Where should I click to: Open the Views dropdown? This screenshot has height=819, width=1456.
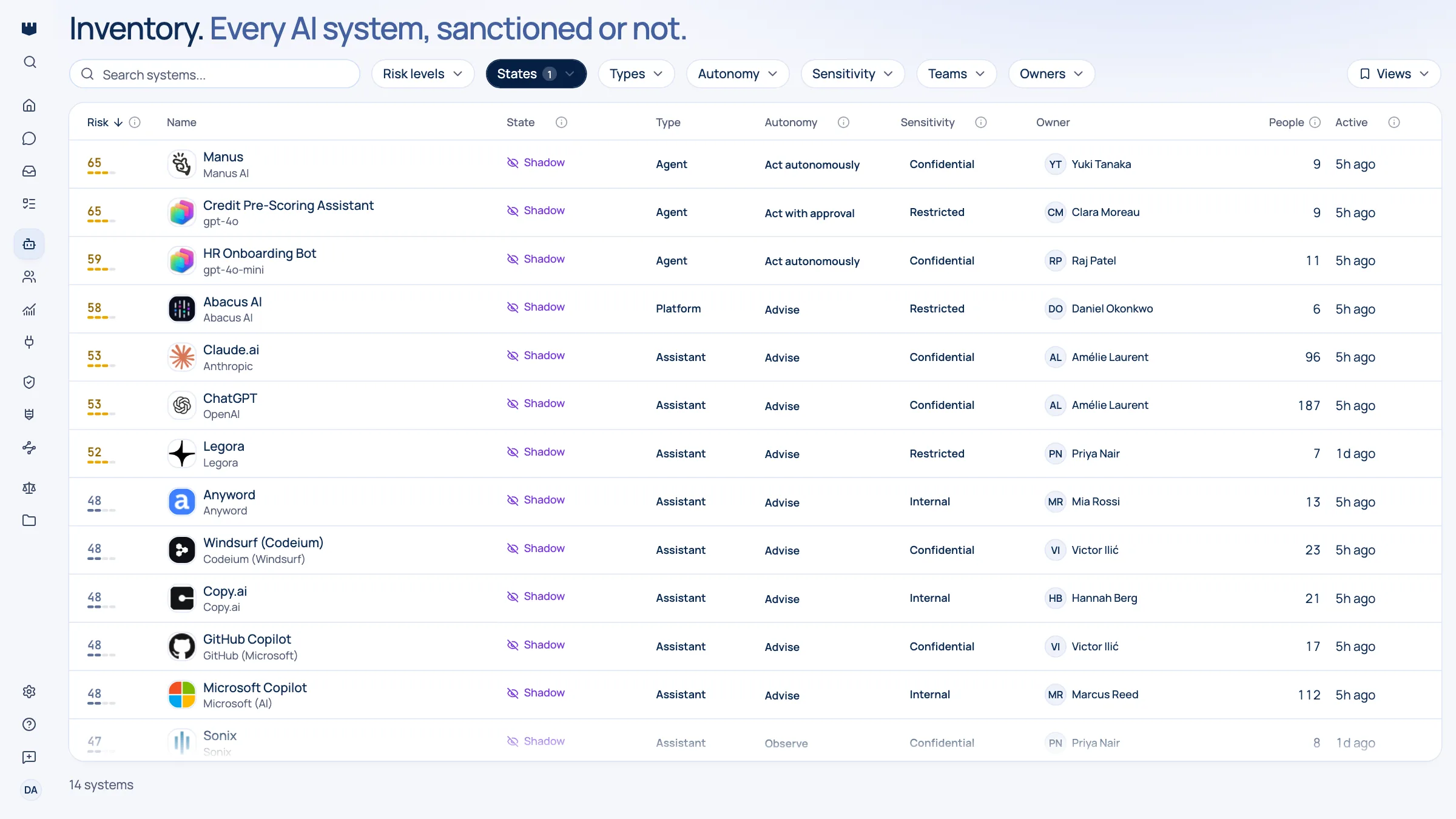(x=1394, y=74)
